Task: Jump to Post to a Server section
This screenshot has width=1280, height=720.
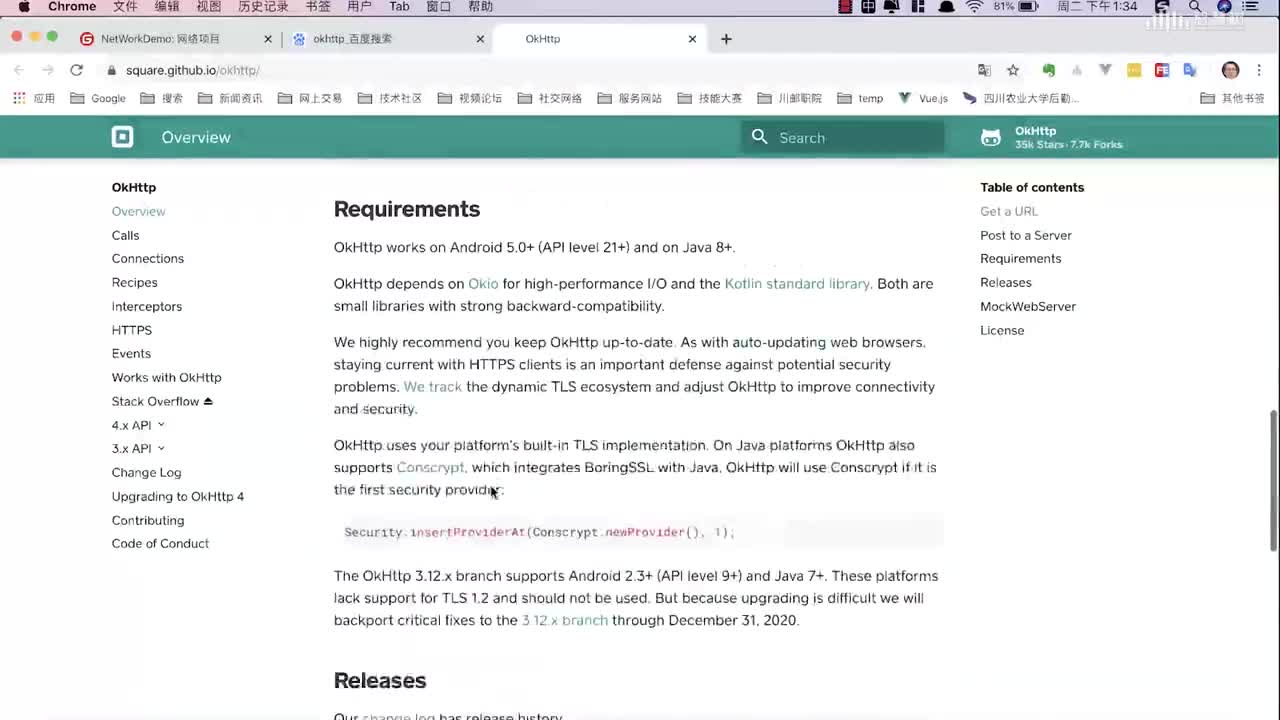Action: (x=1026, y=235)
